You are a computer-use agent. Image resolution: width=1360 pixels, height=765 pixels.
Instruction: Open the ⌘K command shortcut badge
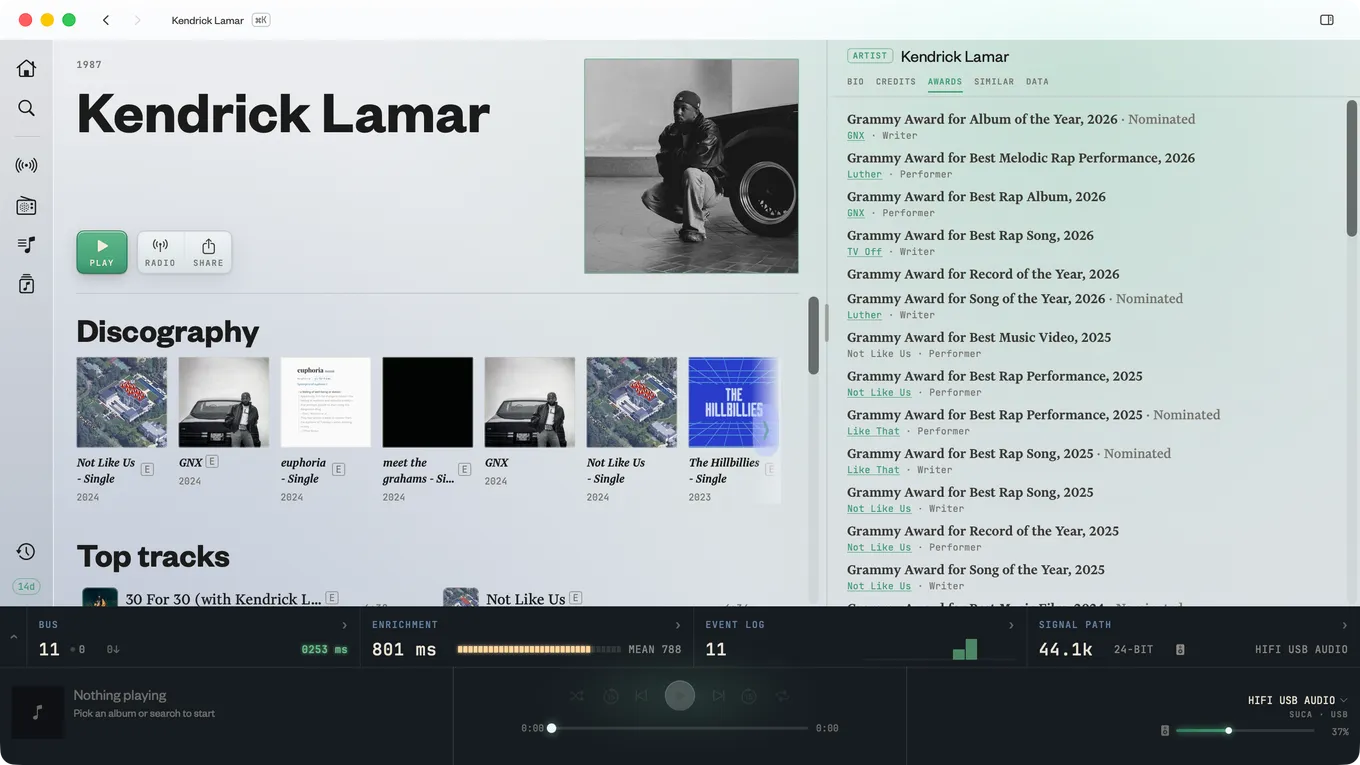point(261,20)
